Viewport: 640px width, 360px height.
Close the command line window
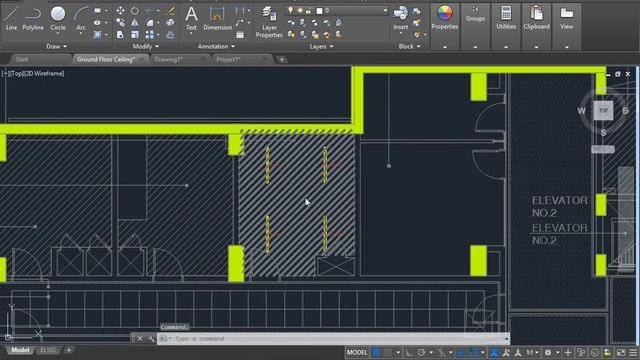(x=140, y=338)
